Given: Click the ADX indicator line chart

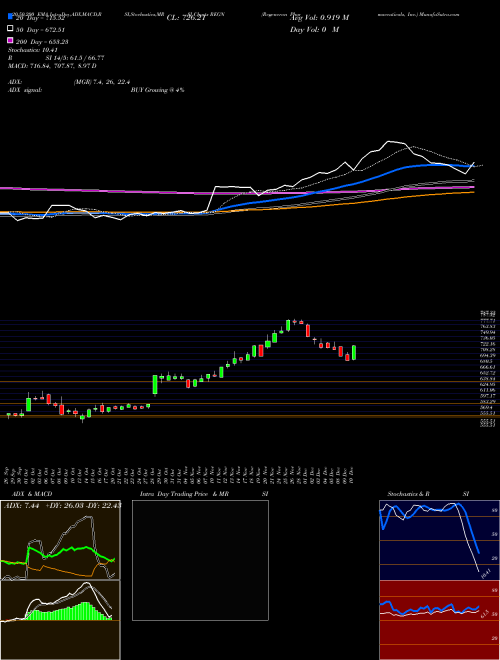Looking at the screenshot, I should [x=60, y=540].
